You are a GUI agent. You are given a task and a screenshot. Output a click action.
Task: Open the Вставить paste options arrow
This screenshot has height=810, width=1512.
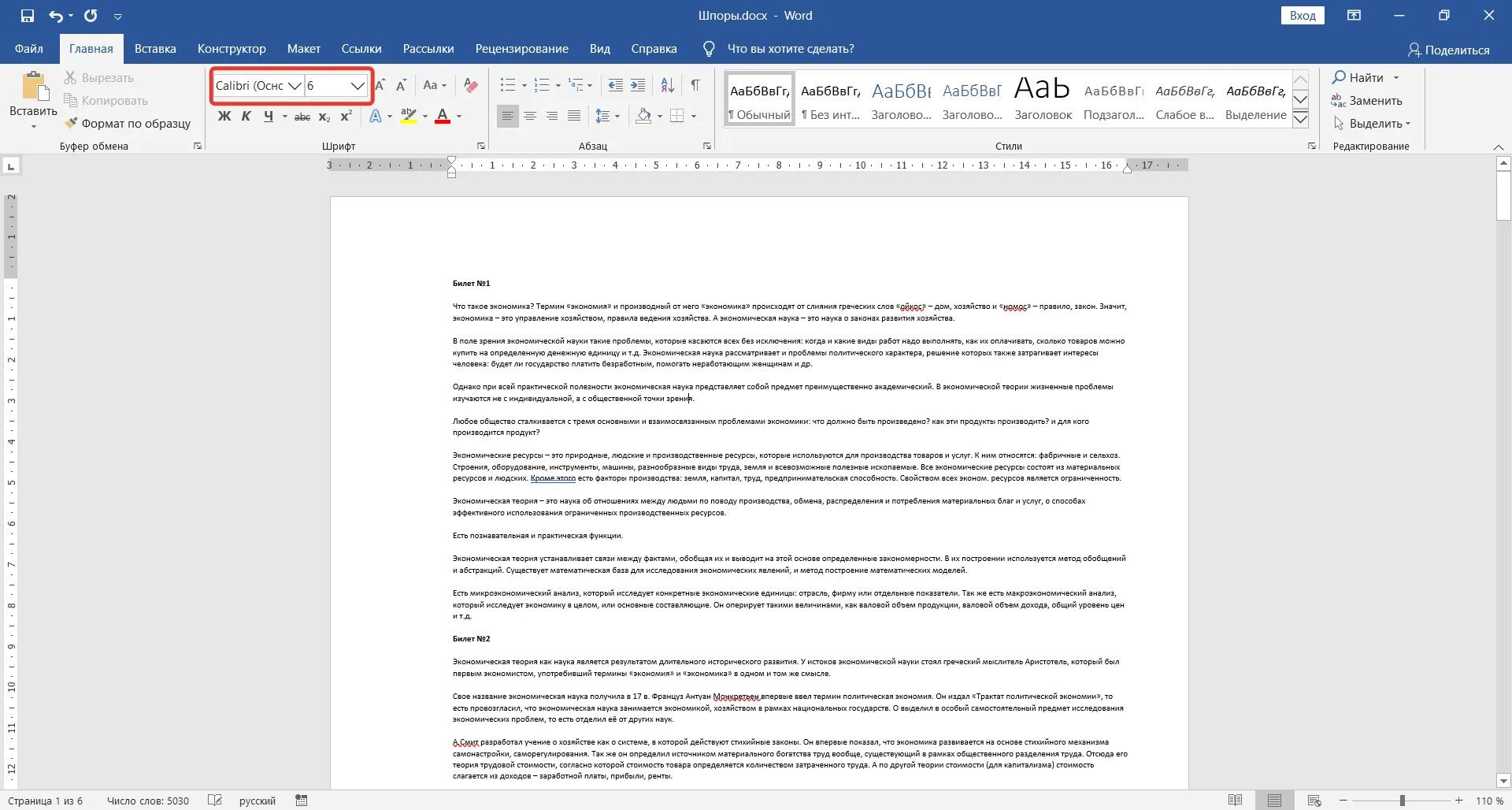33,126
